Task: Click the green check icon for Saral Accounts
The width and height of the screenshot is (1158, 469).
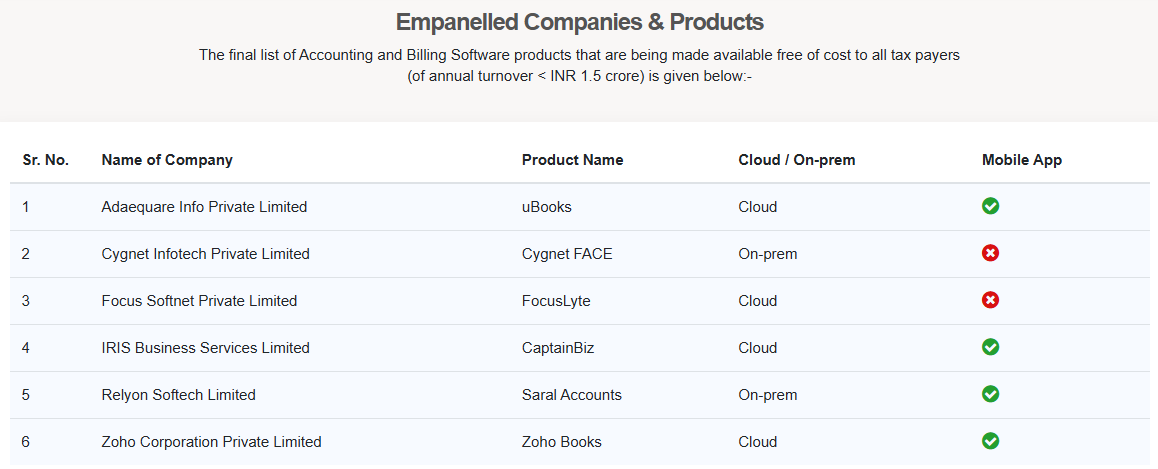Action: click(990, 394)
